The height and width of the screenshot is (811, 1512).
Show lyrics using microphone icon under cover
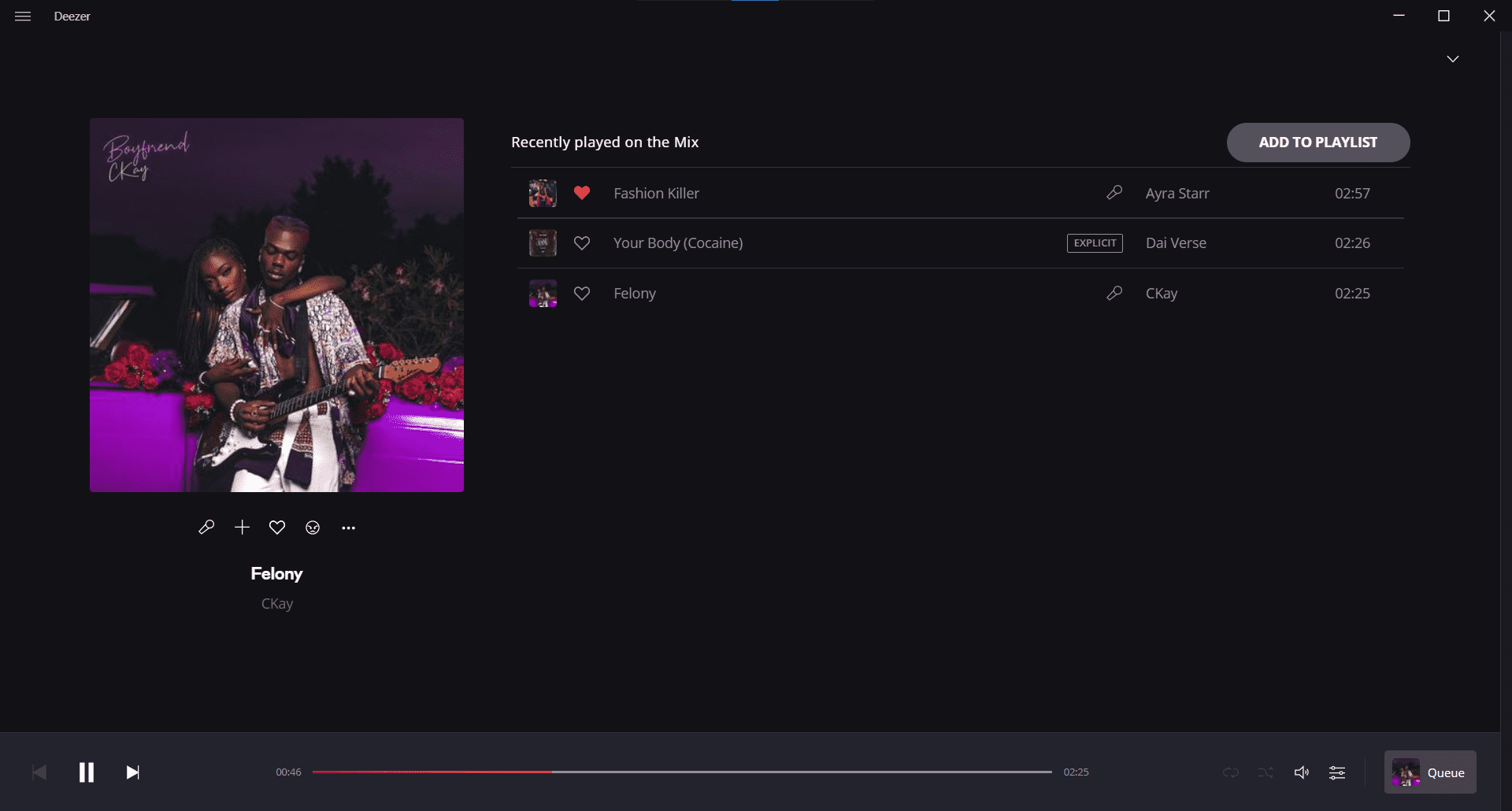(206, 528)
